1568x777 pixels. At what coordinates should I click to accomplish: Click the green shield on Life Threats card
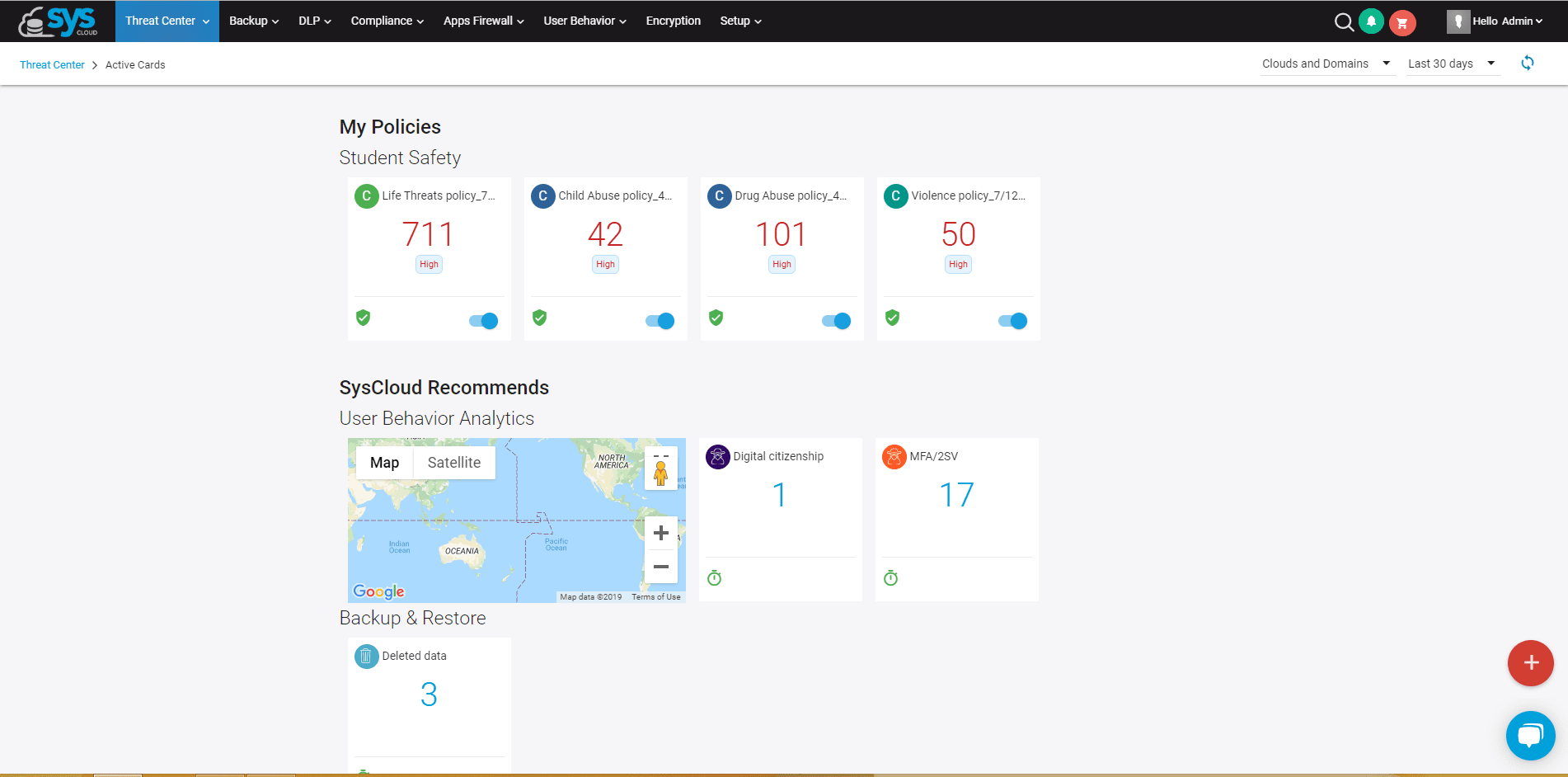tap(364, 318)
